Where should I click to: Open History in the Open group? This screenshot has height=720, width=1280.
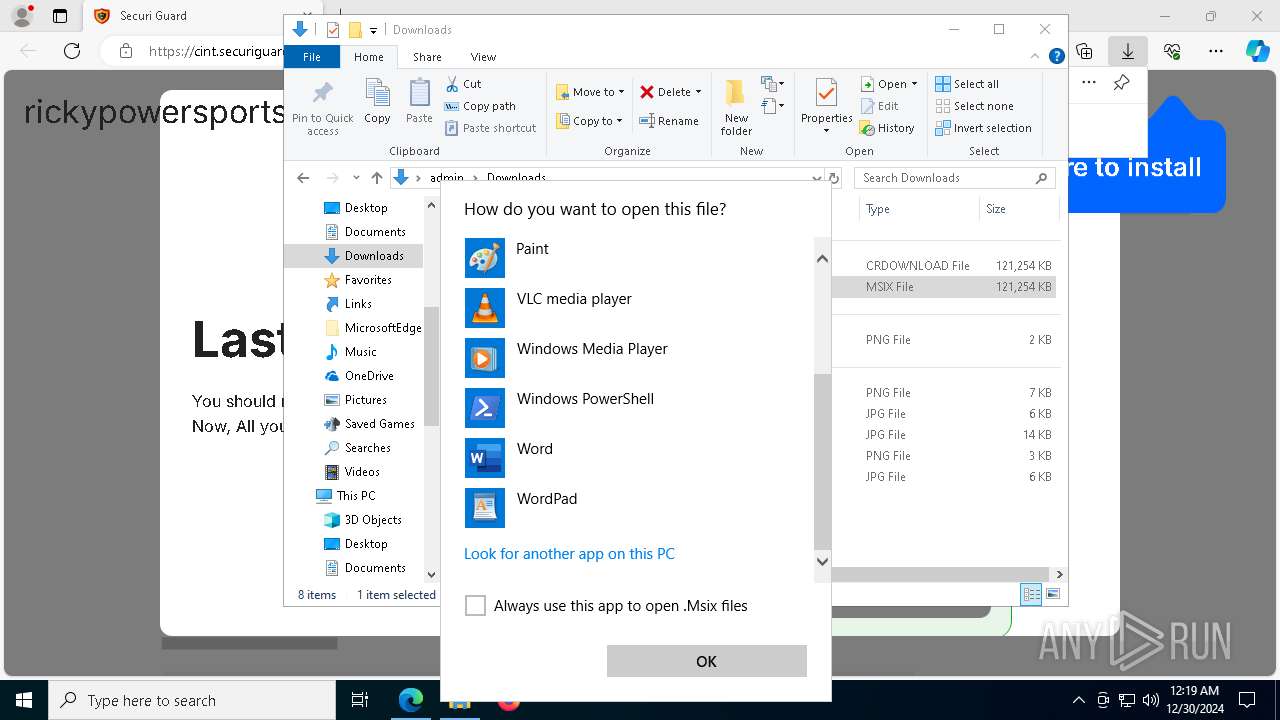[x=887, y=128]
